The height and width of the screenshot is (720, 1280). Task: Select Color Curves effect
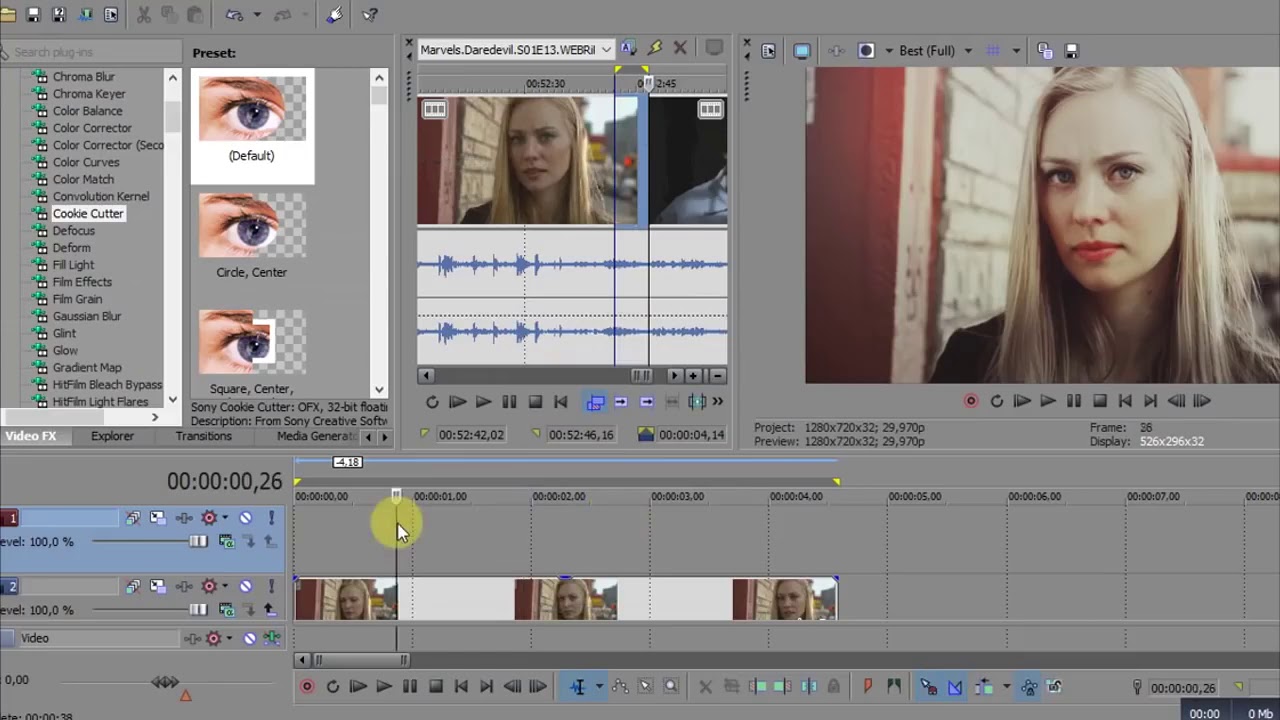point(86,162)
